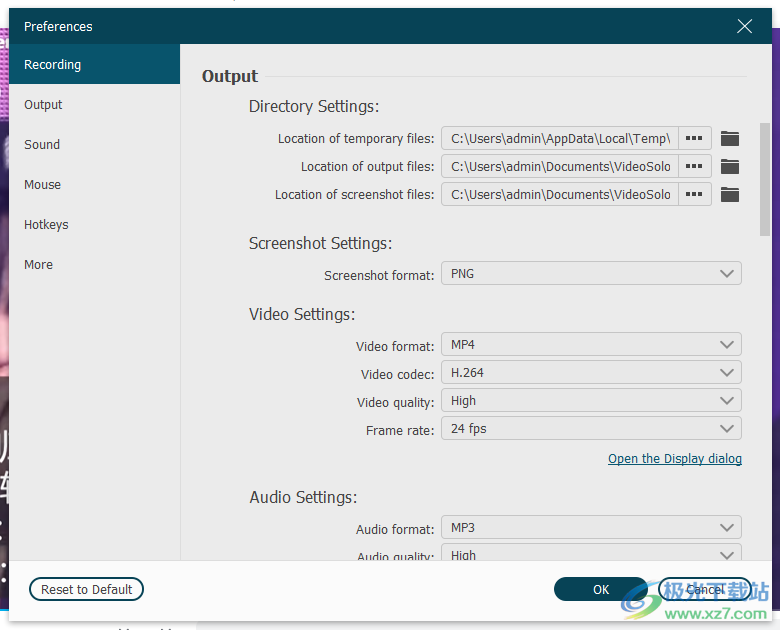
Task: Open the More preferences section
Action: click(x=95, y=264)
